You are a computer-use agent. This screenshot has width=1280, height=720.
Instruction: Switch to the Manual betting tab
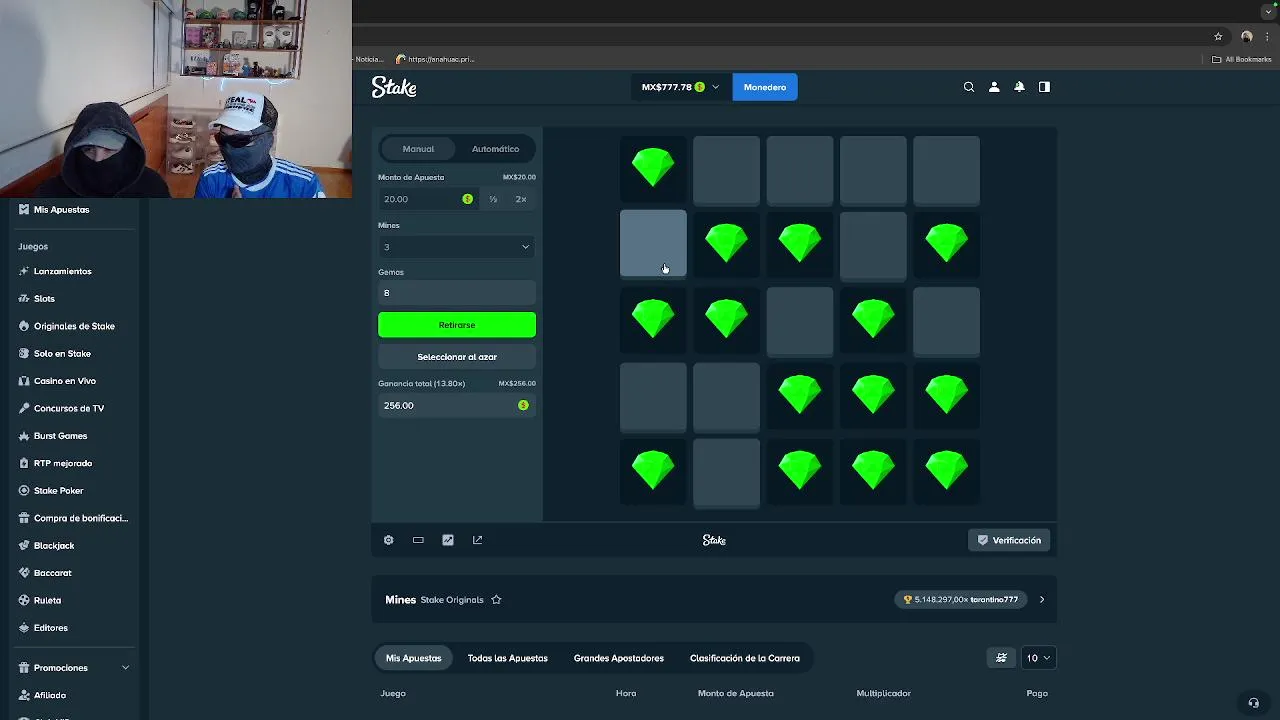point(418,149)
